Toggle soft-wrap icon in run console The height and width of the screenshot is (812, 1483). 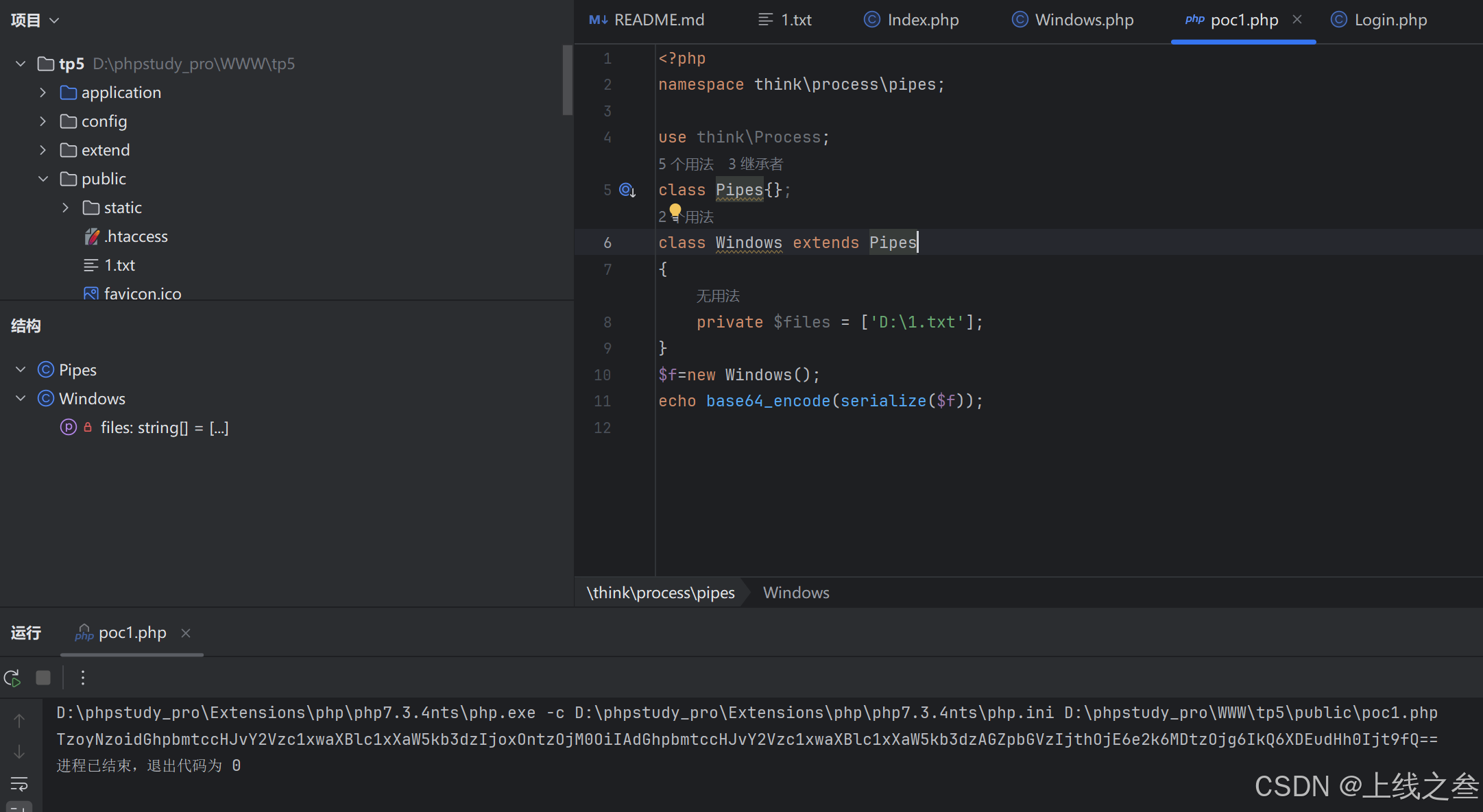coord(19,783)
